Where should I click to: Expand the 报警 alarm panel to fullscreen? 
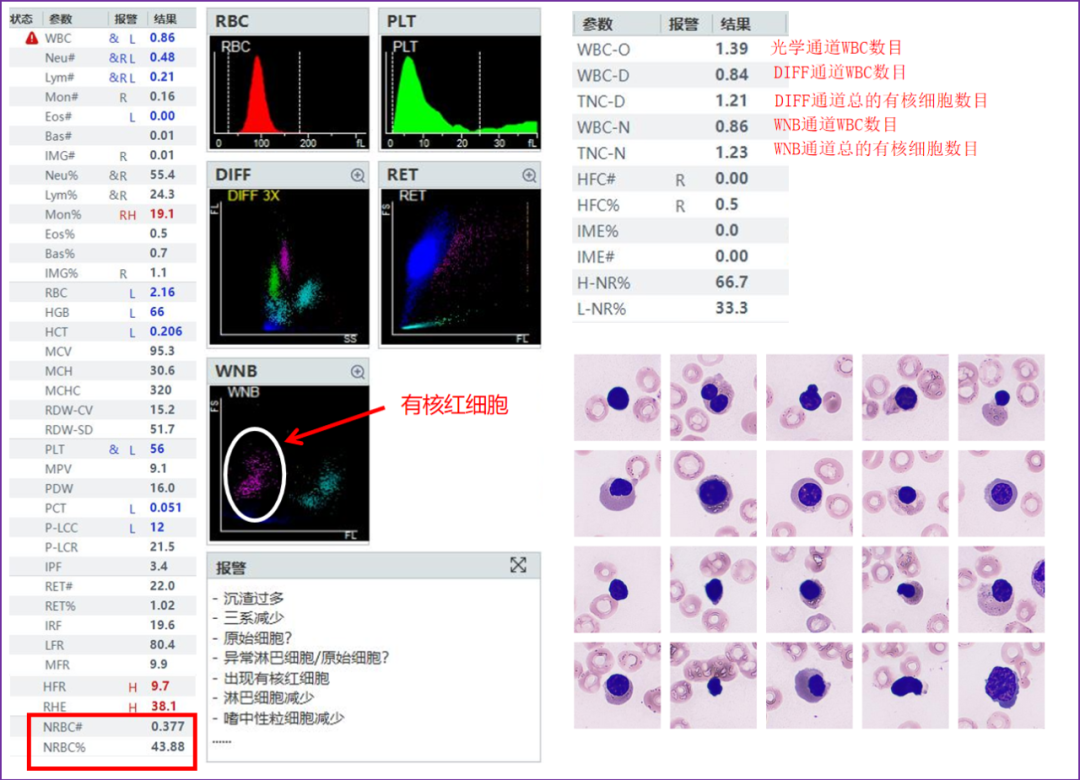(518, 565)
